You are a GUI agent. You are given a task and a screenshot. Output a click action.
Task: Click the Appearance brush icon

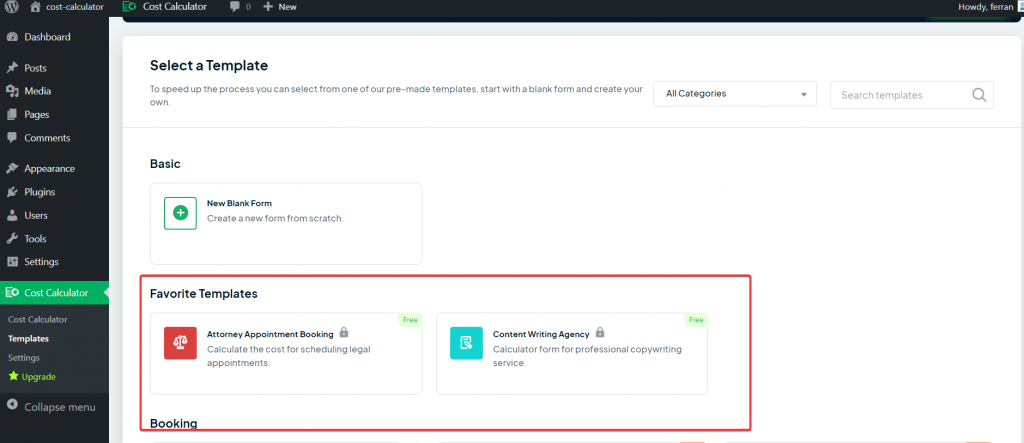12,169
